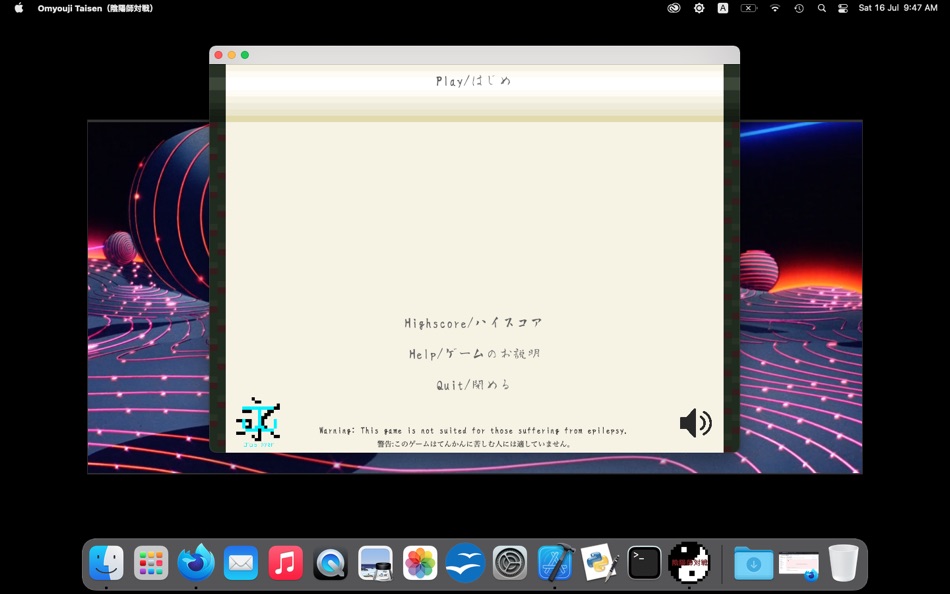Restore the minimized Firefox window in the Dock
This screenshot has width=950, height=594.
(x=799, y=565)
